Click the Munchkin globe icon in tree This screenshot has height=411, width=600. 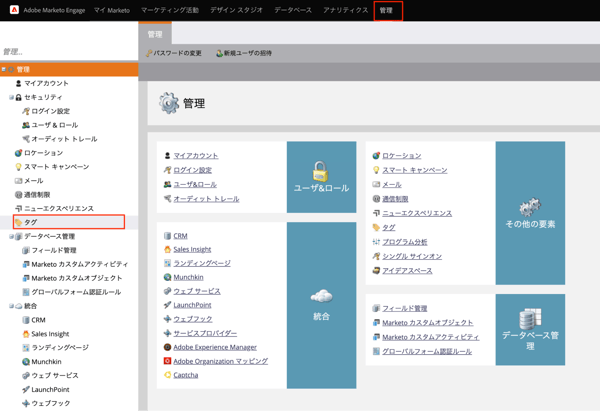pos(26,362)
